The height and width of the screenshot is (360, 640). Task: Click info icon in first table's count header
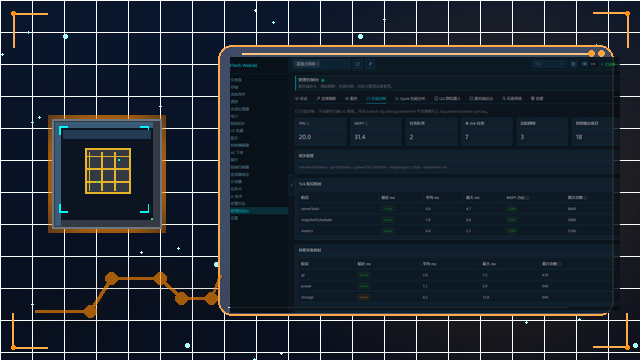pos(585,198)
